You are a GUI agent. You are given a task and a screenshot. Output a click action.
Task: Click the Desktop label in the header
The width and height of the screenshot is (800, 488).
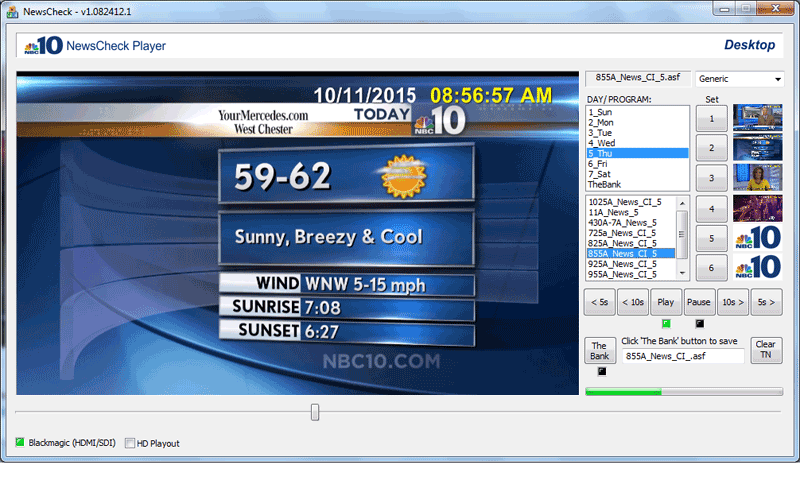click(x=749, y=45)
